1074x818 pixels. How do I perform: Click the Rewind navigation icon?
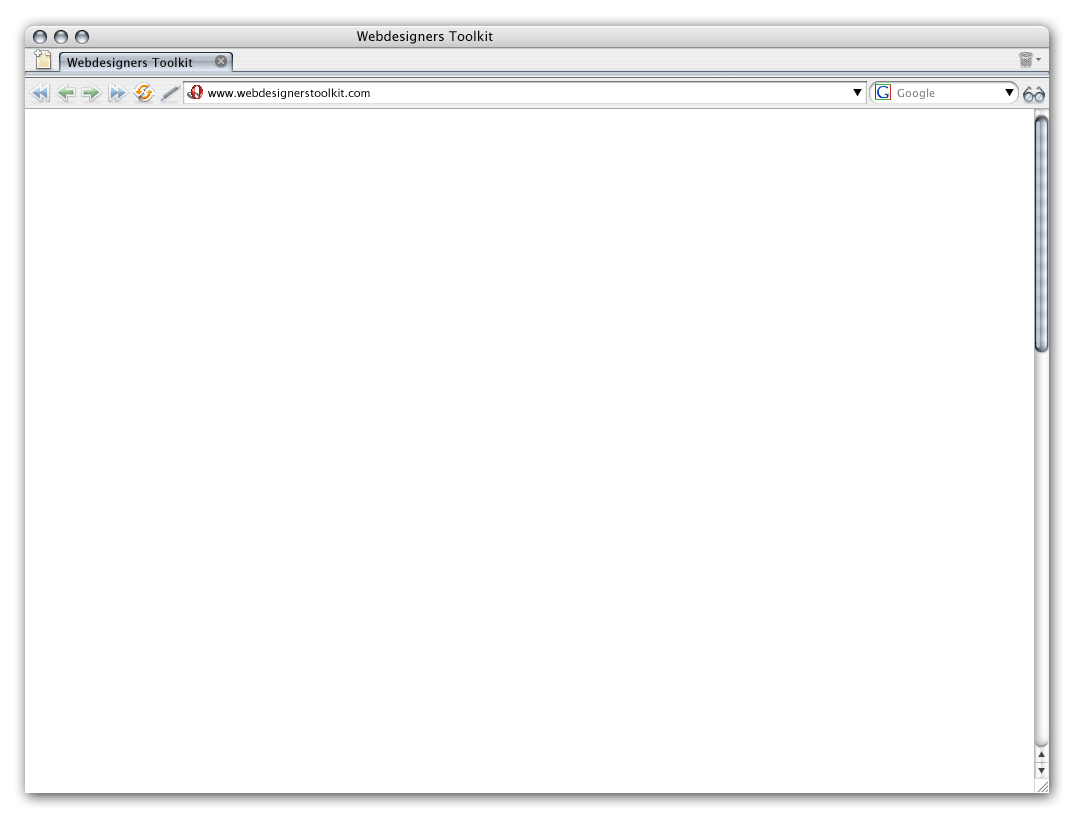[40, 92]
